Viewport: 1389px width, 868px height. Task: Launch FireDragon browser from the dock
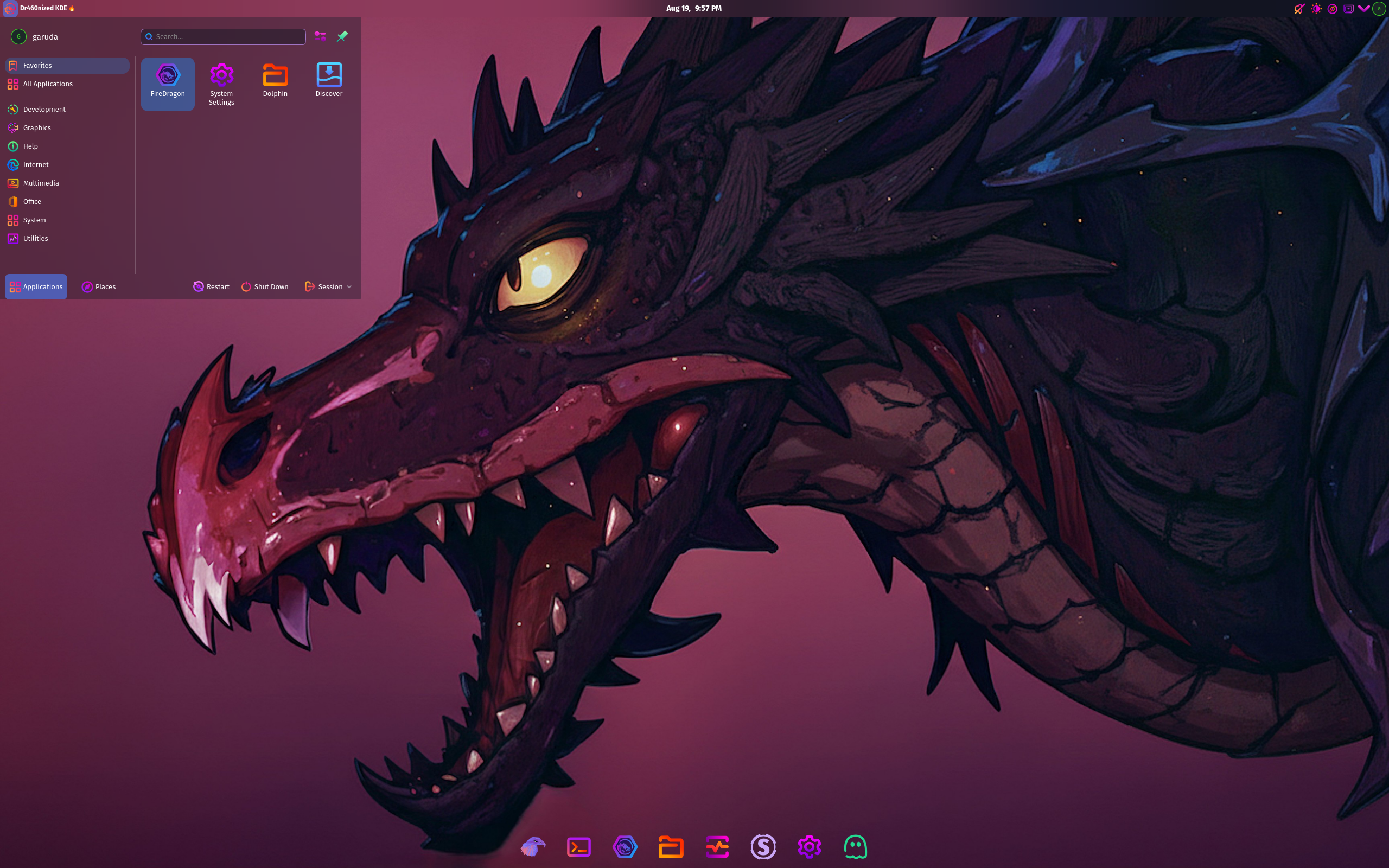coord(625,846)
